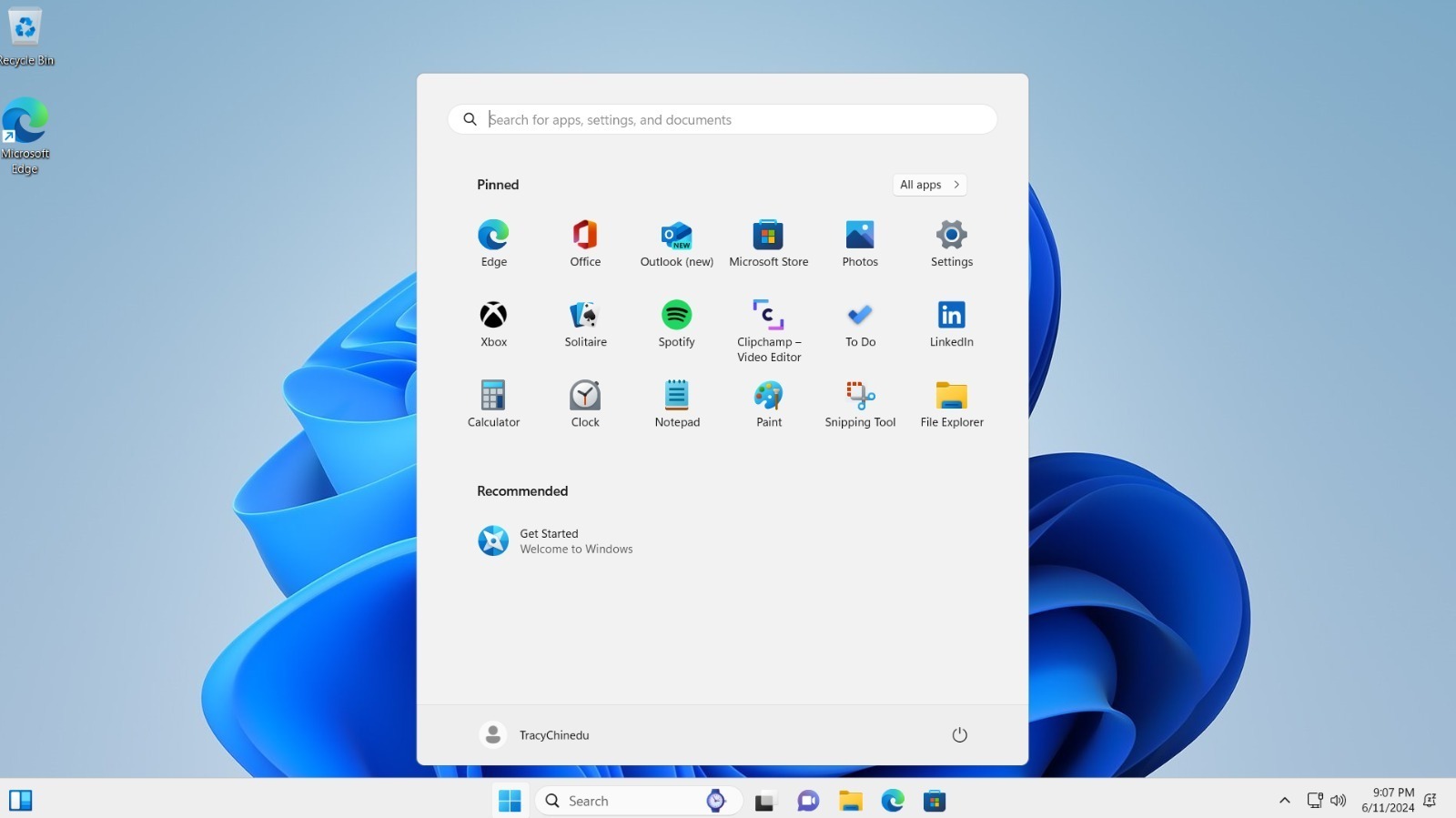The image size is (1456, 818).
Task: Open Microsoft Store from the taskbar
Action: [935, 802]
